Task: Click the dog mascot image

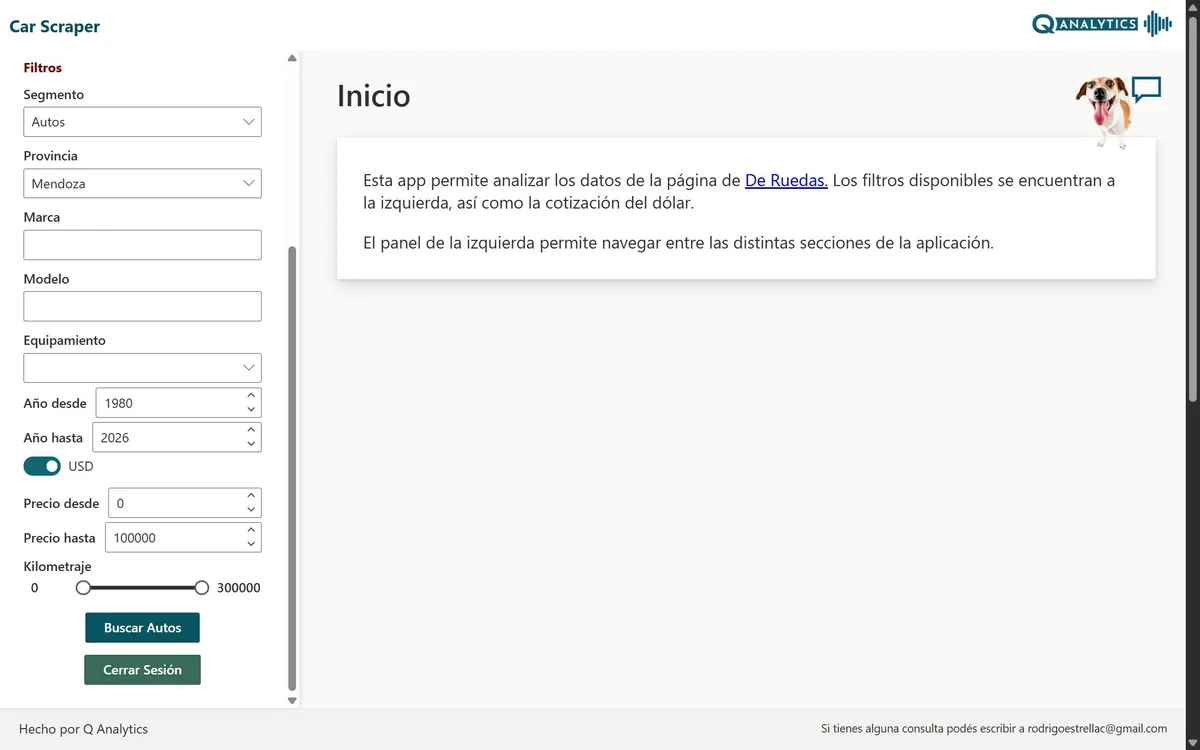Action: point(1103,112)
